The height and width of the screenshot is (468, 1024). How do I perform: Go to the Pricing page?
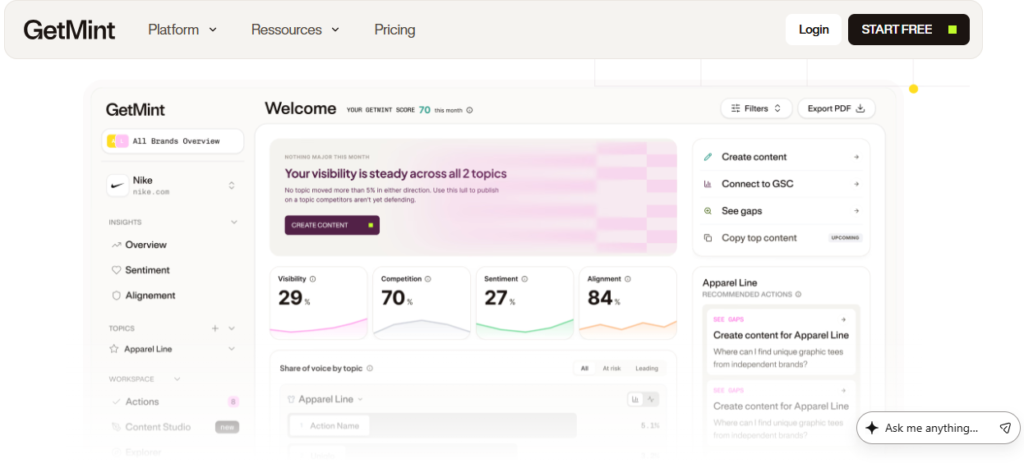tap(394, 29)
